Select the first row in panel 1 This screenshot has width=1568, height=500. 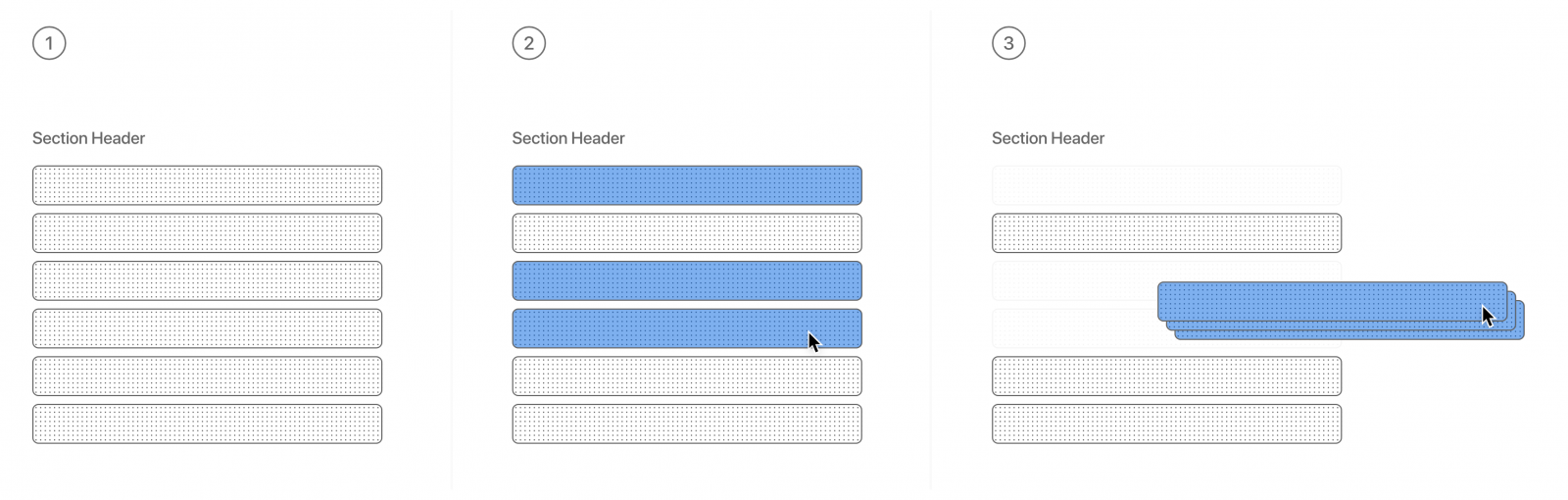(208, 185)
